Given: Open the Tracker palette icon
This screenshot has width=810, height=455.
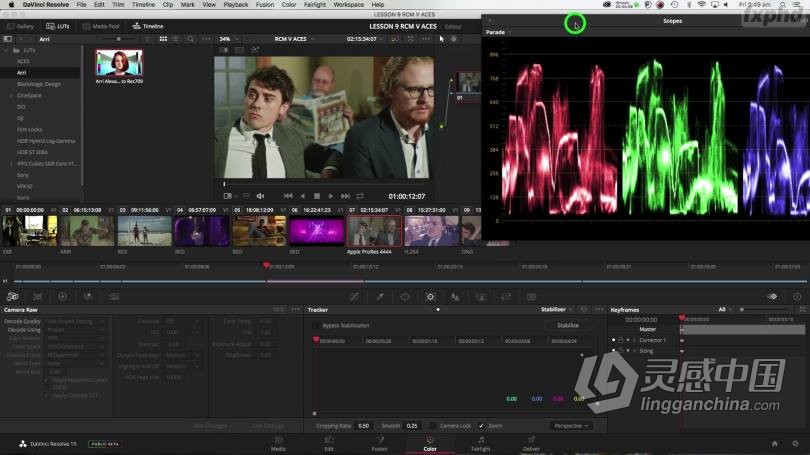Looking at the screenshot, I should click(x=430, y=297).
